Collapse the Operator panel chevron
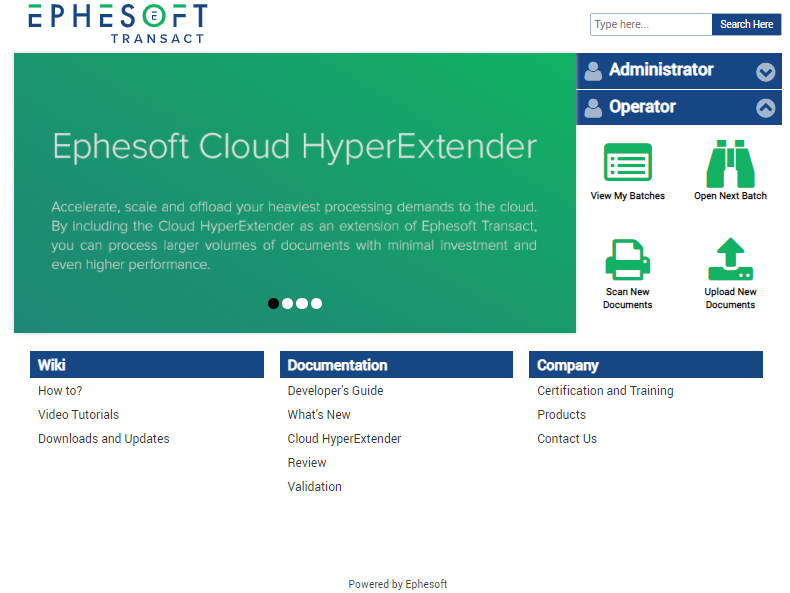This screenshot has width=790, height=593. click(765, 108)
